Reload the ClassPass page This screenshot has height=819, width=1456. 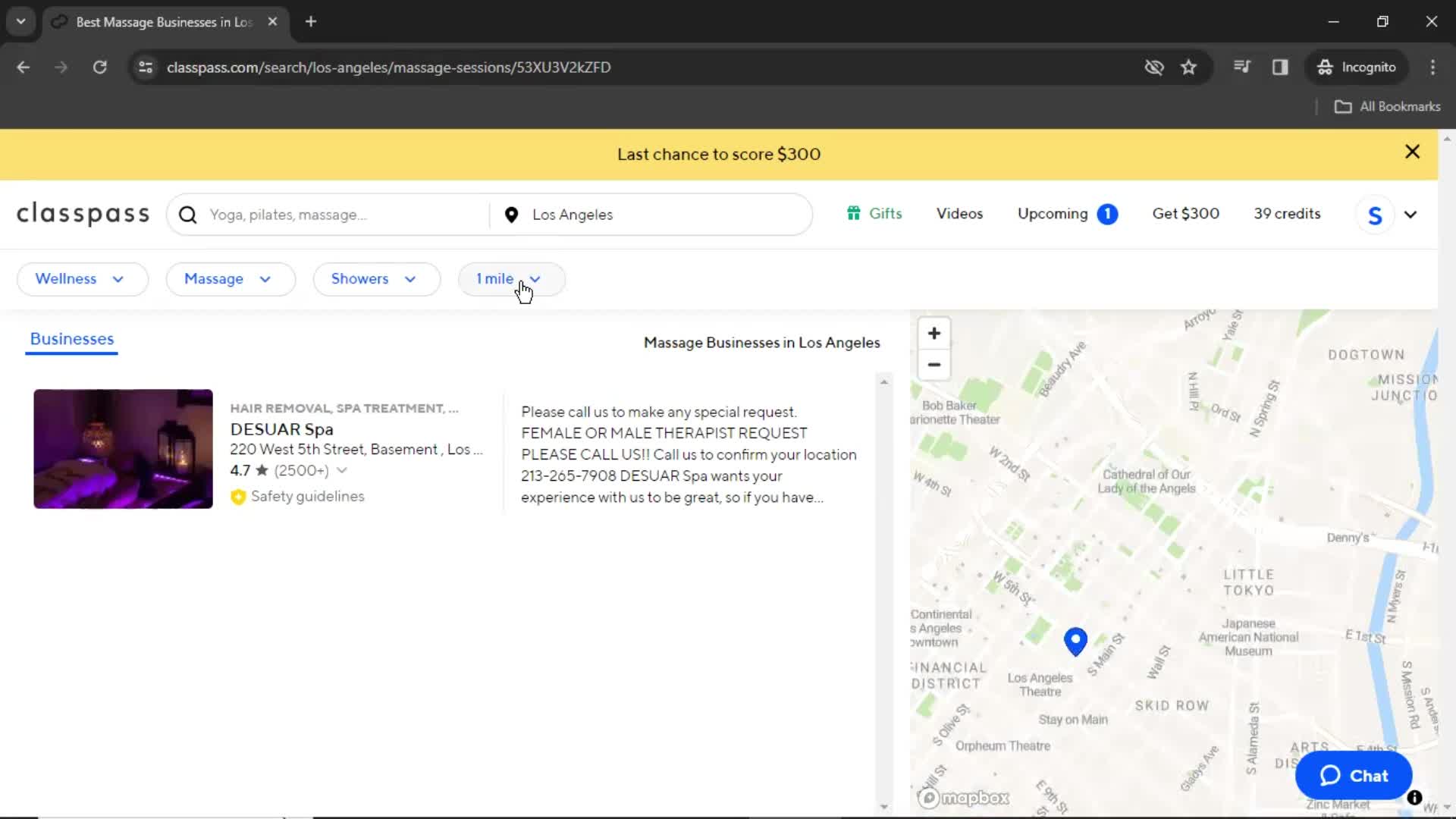tap(100, 67)
